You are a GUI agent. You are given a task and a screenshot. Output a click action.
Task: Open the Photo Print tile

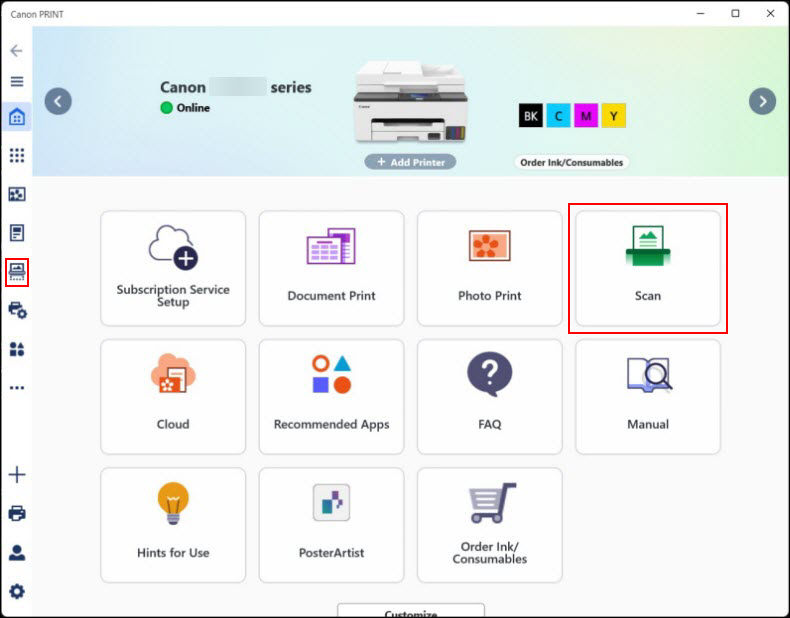tap(490, 268)
